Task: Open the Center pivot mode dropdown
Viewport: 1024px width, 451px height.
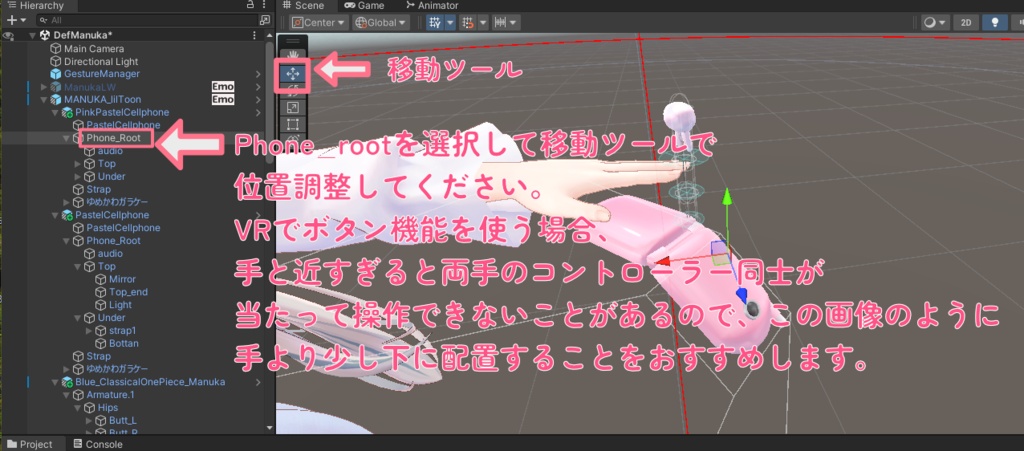Action: [x=319, y=22]
